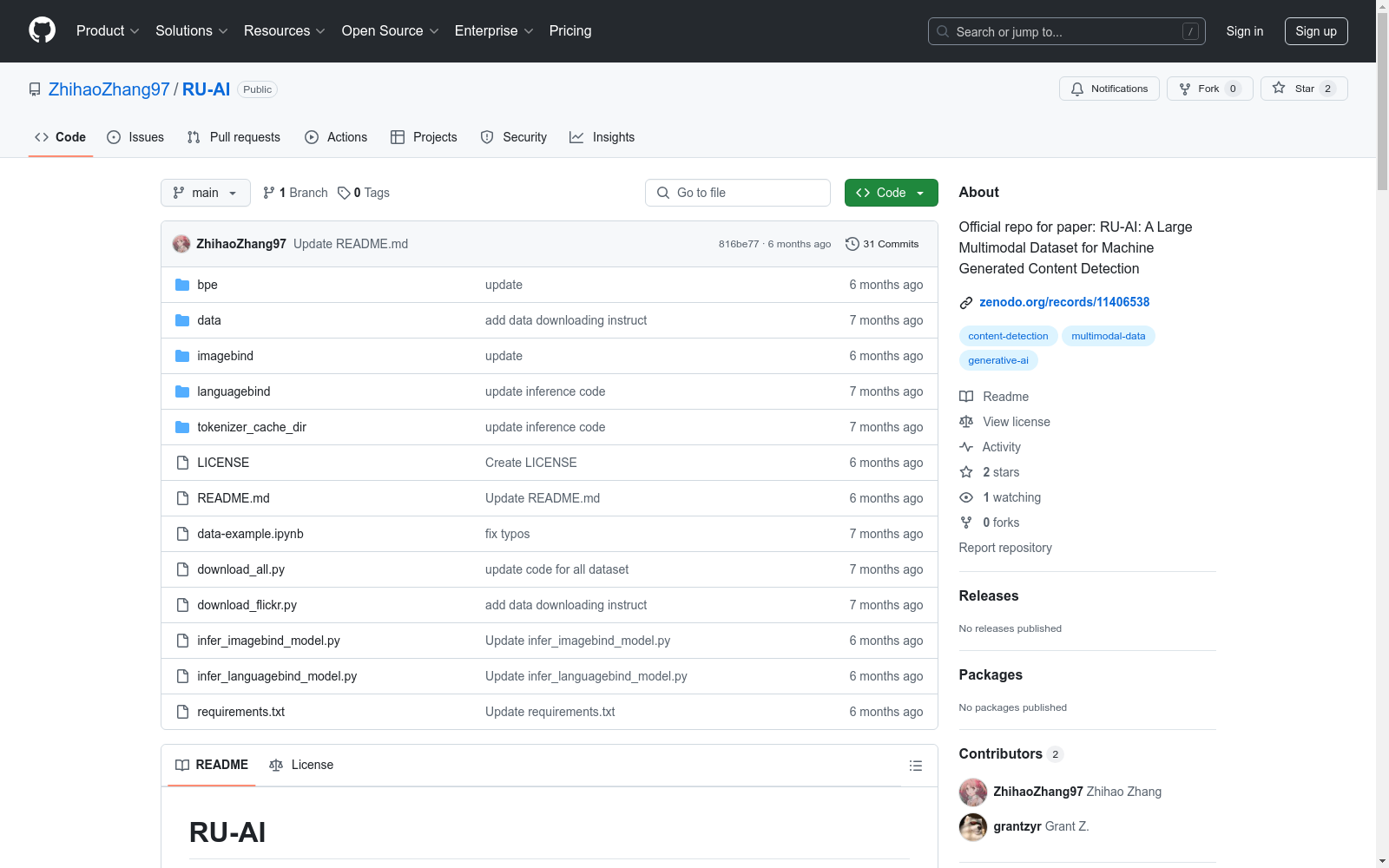Screen dimensions: 1389x868
Task: Expand the Enterprise menu
Action: [494, 31]
